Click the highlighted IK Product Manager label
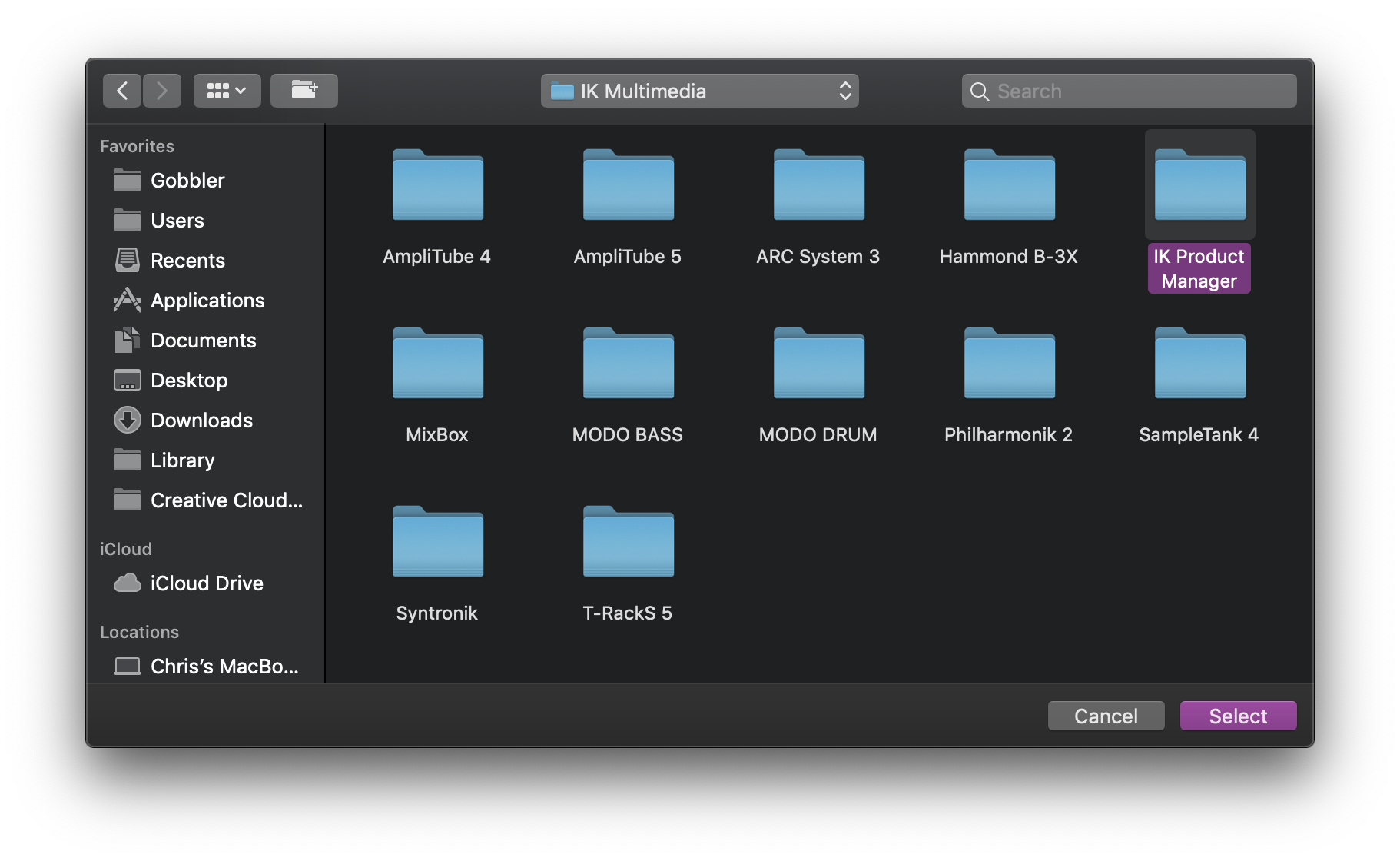1400x861 pixels. pyautogui.click(x=1199, y=268)
